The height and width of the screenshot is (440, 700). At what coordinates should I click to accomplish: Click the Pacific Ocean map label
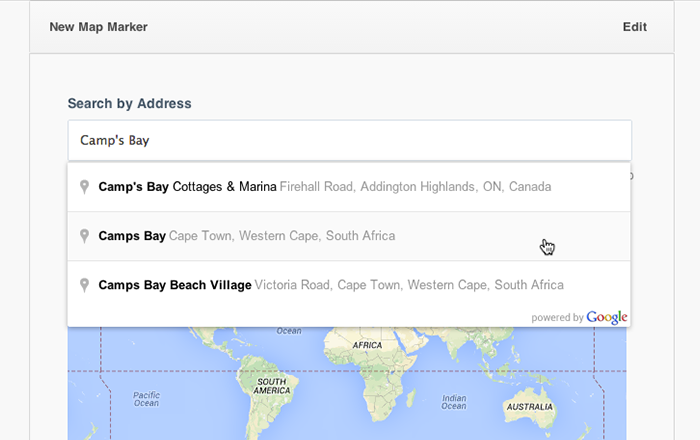click(147, 400)
